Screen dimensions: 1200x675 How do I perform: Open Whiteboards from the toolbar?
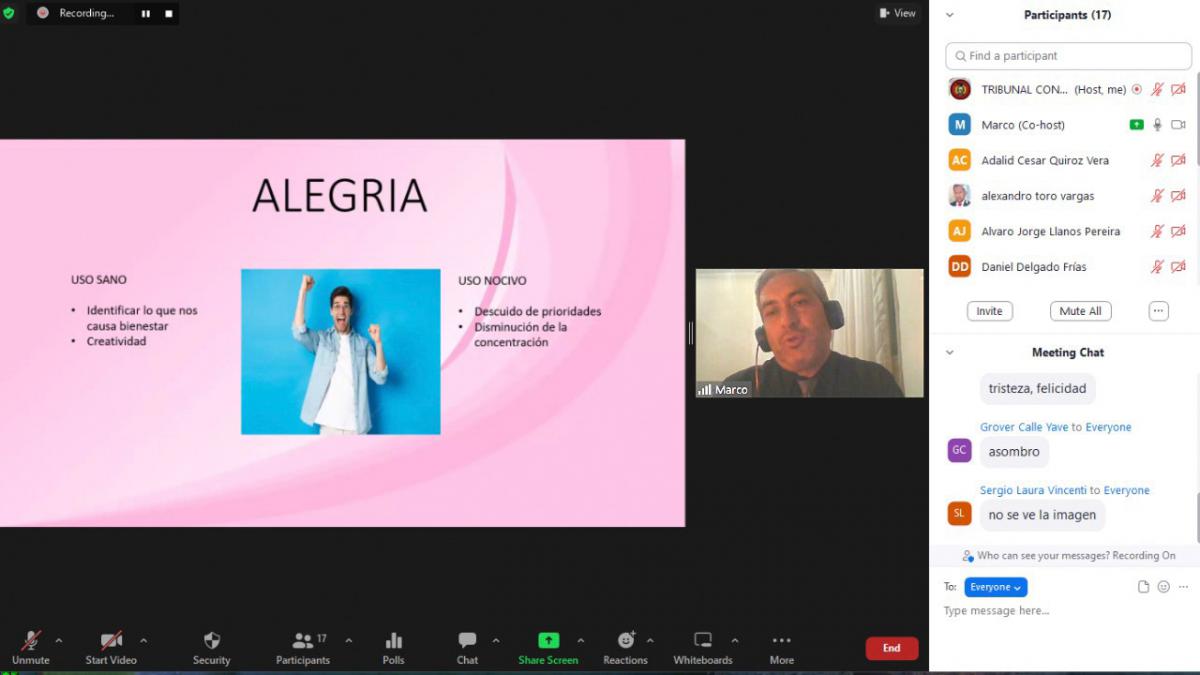703,641
